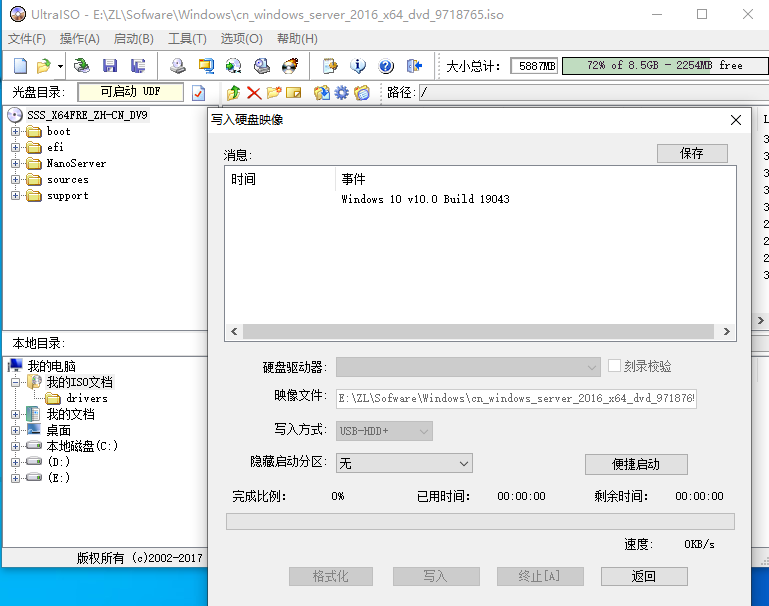Image resolution: width=769 pixels, height=606 pixels.
Task: Toggle the 刻录校验 checkbox
Action: [x=614, y=366]
